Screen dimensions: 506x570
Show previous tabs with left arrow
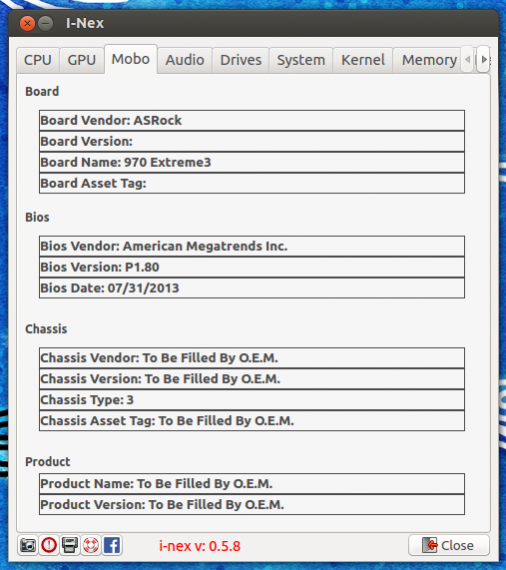[467, 59]
